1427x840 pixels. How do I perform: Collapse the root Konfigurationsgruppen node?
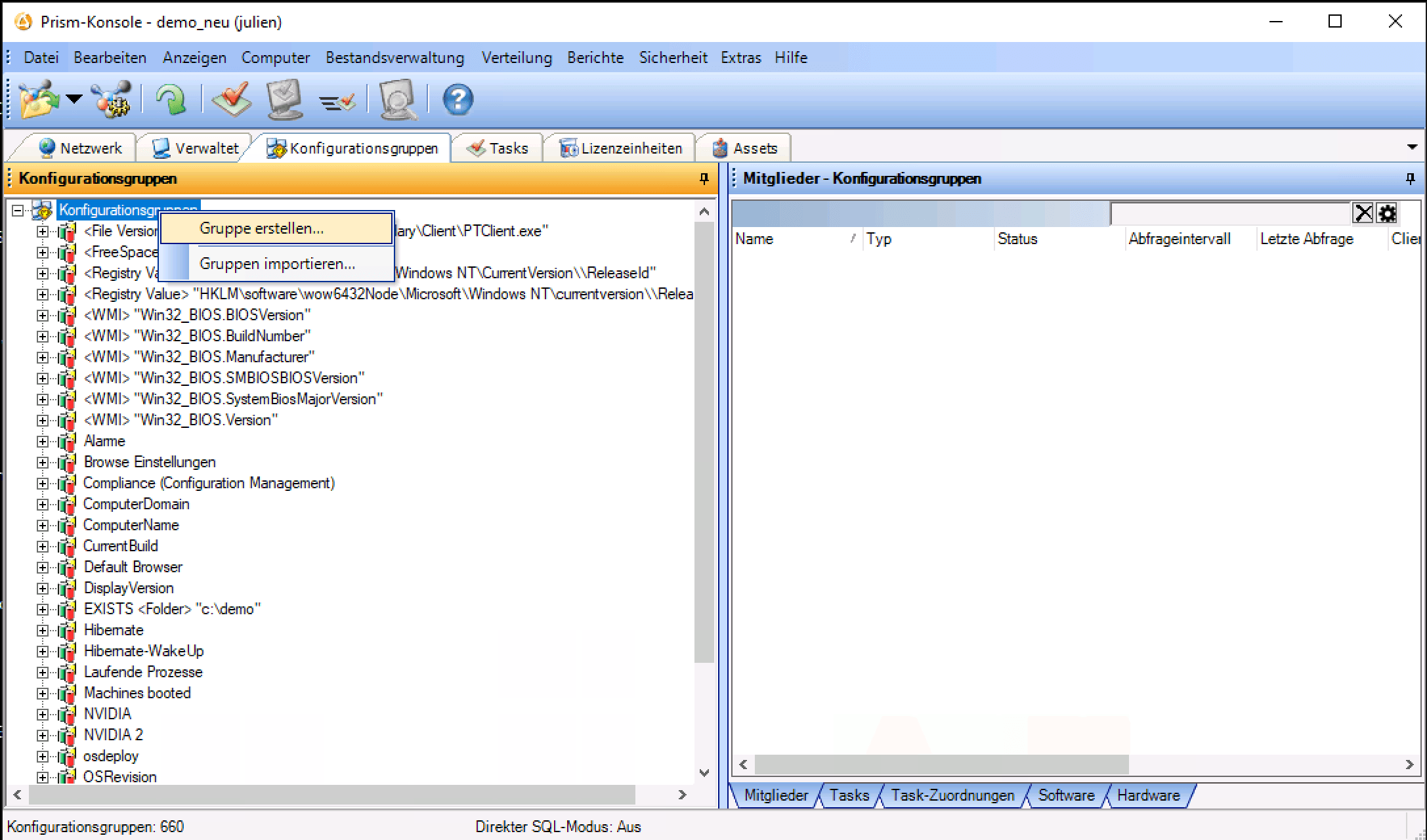pyautogui.click(x=18, y=211)
